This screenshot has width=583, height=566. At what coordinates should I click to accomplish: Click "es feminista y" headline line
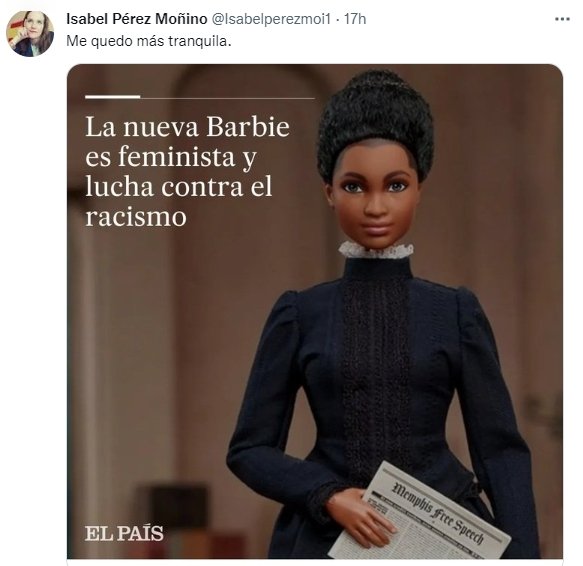coord(171,158)
